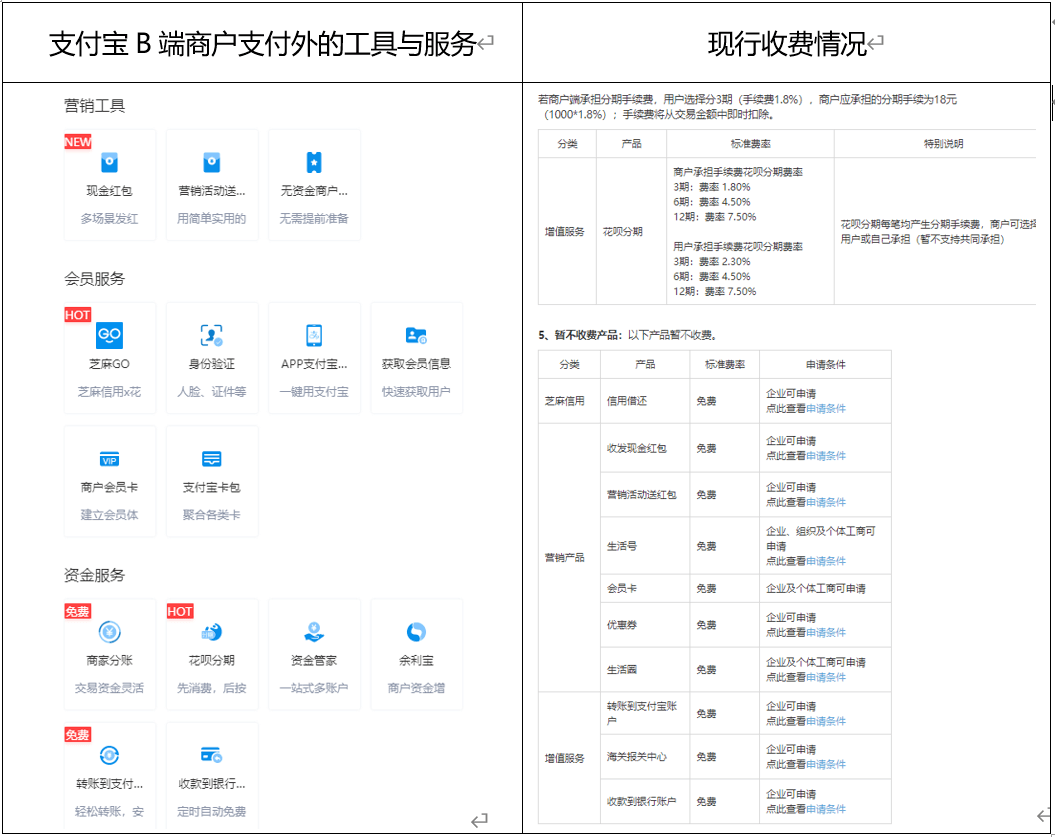Click the 免费 badge on 商家分账
Image resolution: width=1055 pixels, height=837 pixels.
point(77,611)
